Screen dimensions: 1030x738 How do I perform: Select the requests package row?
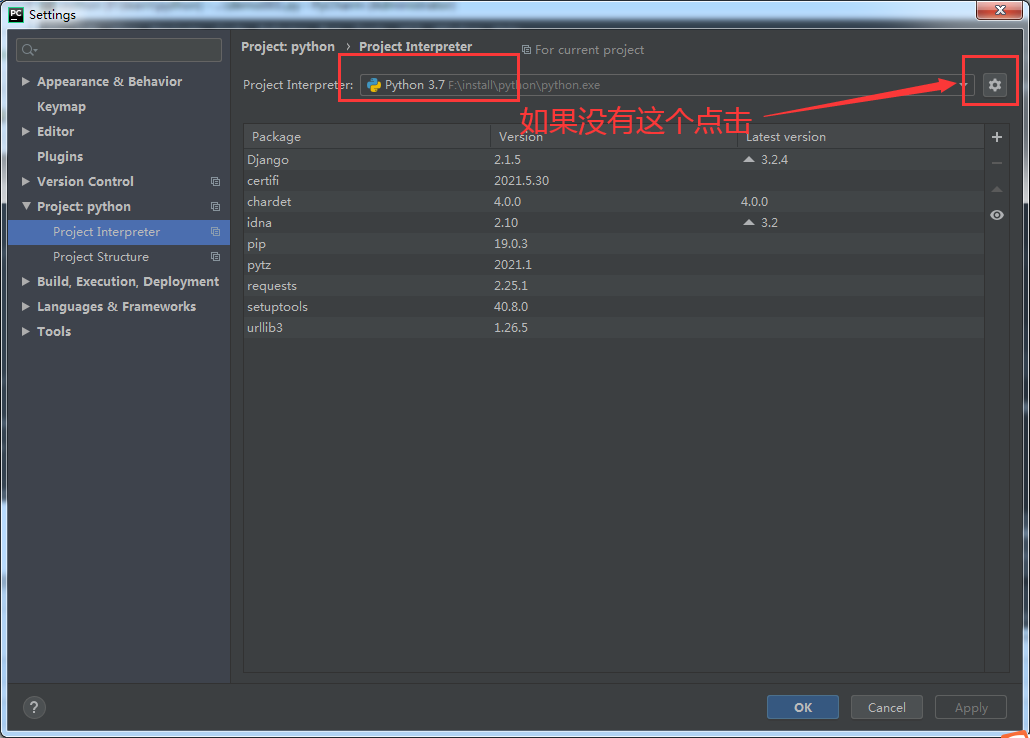(614, 286)
